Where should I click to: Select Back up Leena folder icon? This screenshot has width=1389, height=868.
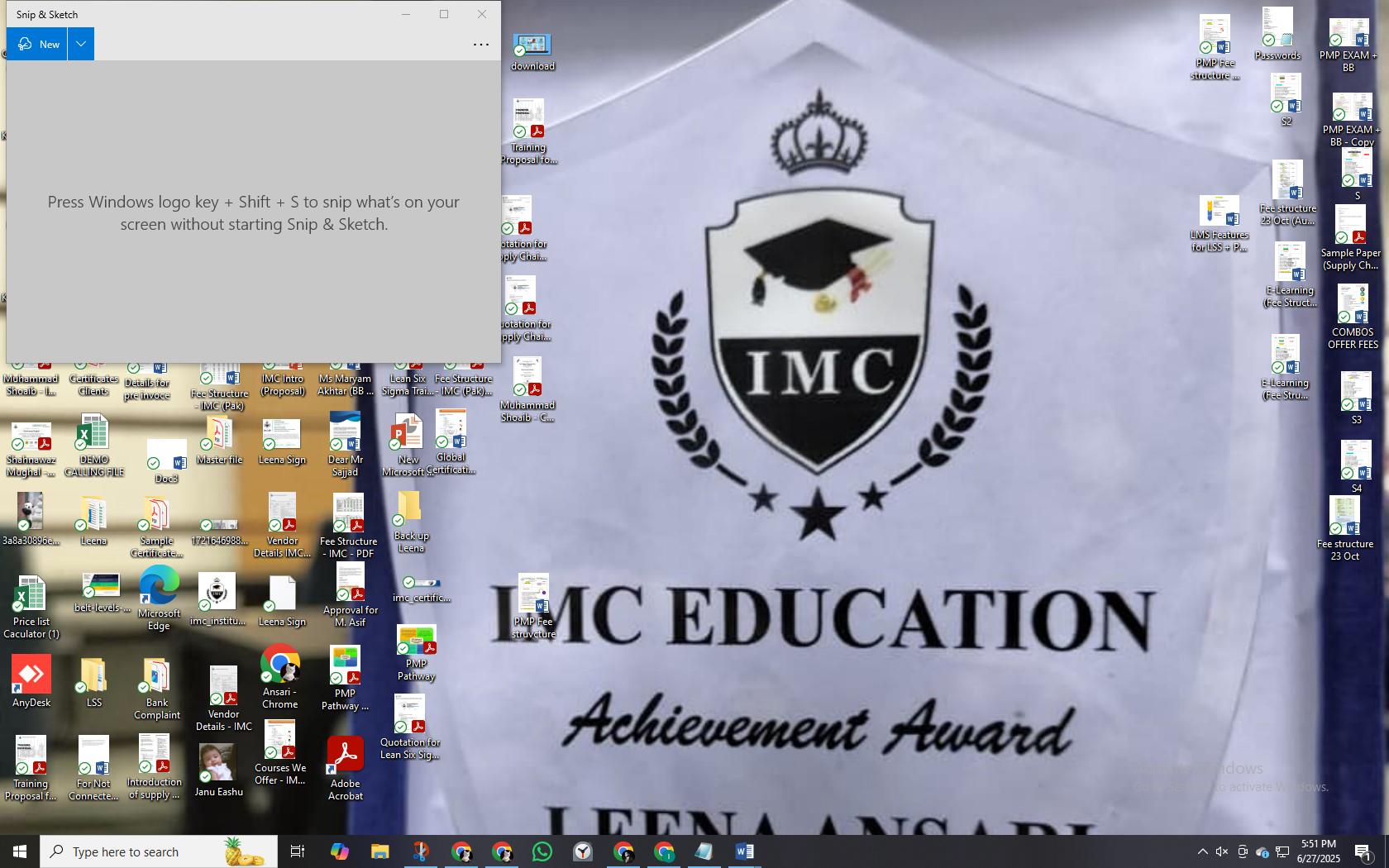click(x=410, y=522)
